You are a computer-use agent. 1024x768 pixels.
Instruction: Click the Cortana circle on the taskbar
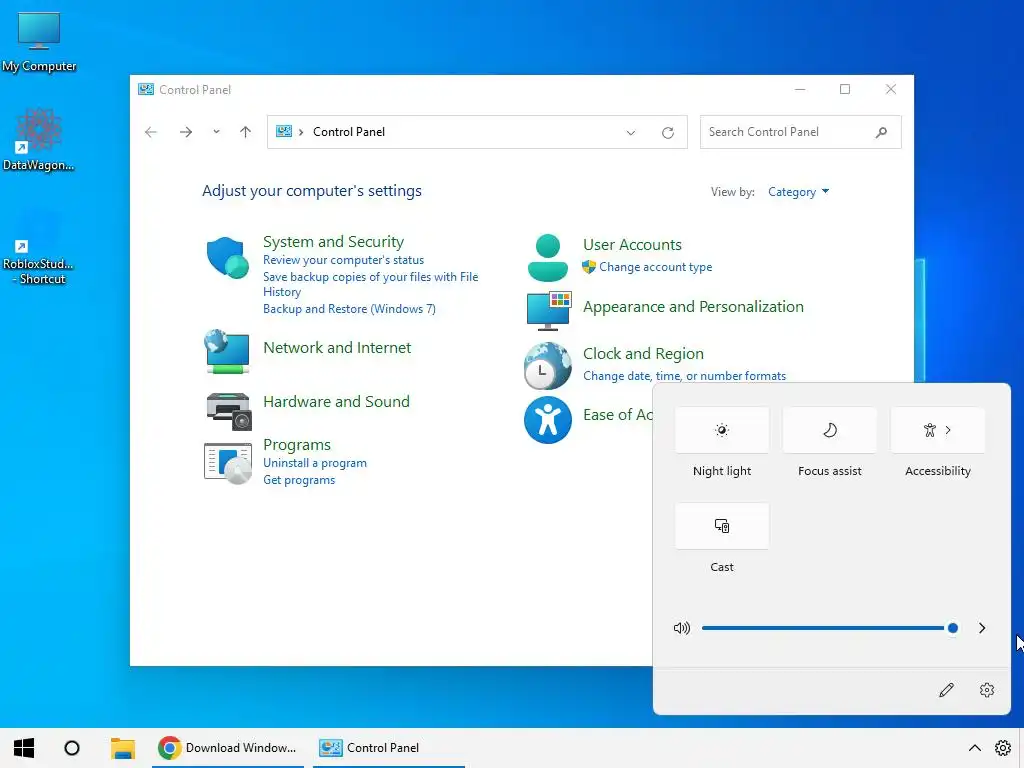click(72, 748)
